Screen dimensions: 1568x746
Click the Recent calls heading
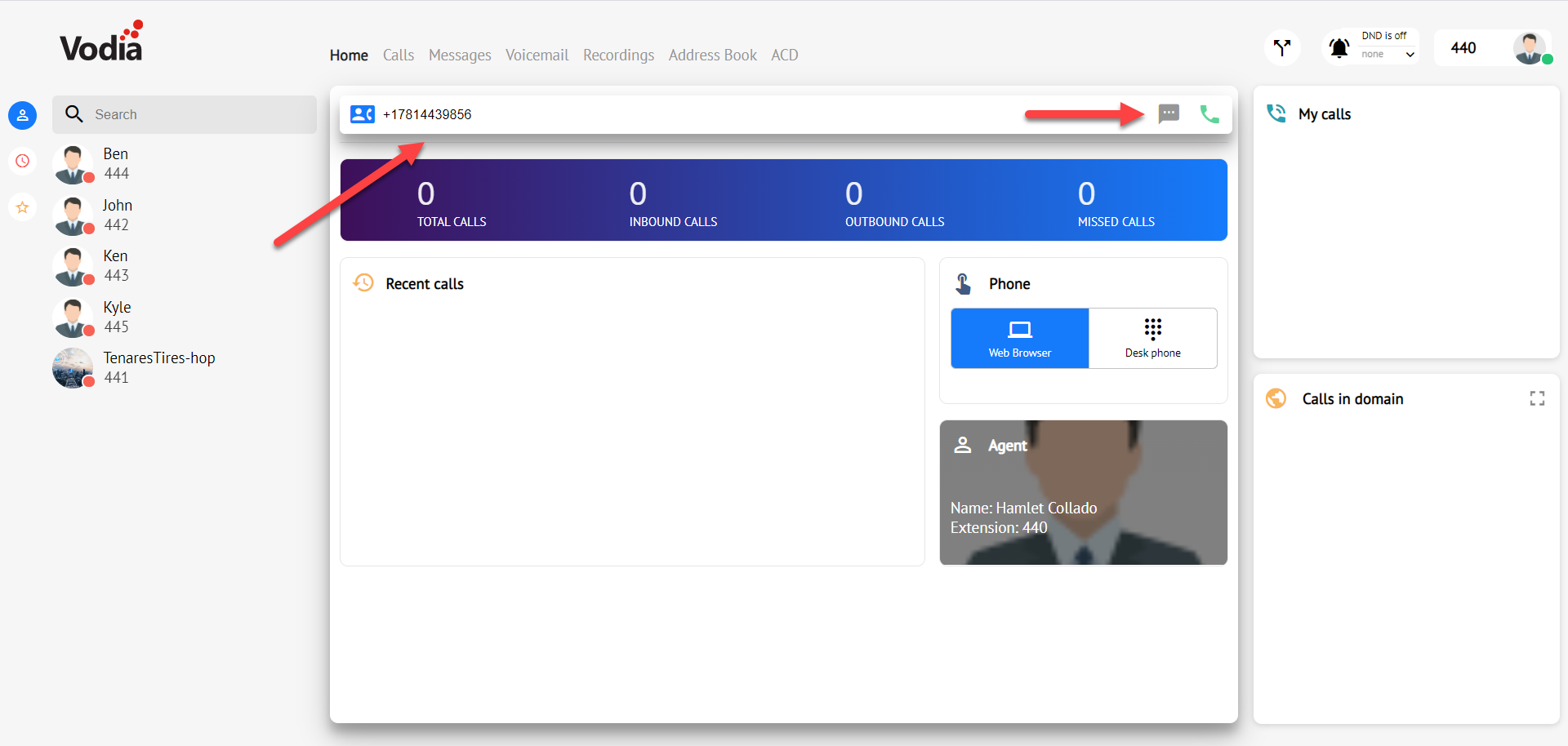coord(425,284)
